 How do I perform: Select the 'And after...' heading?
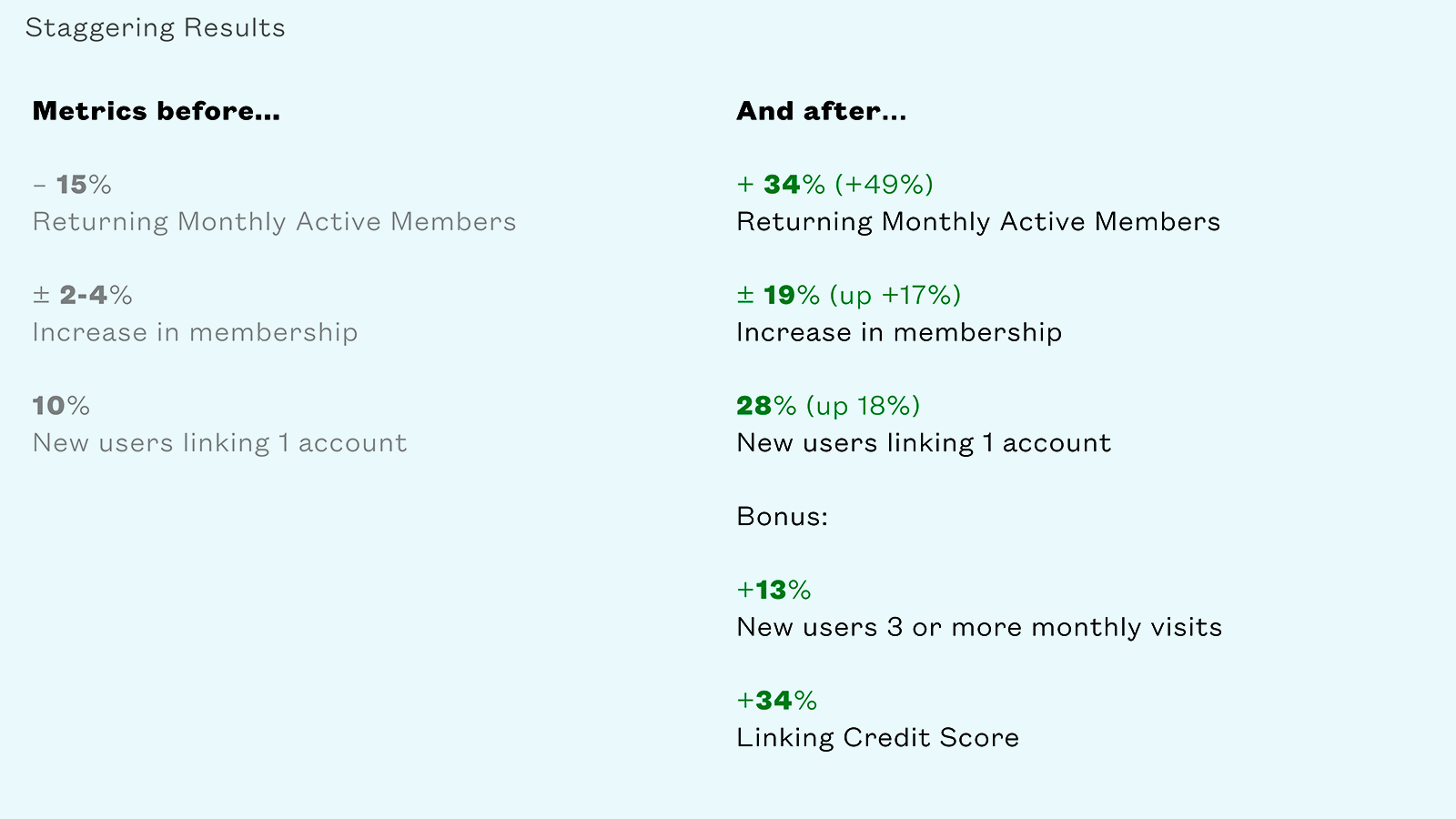[822, 111]
